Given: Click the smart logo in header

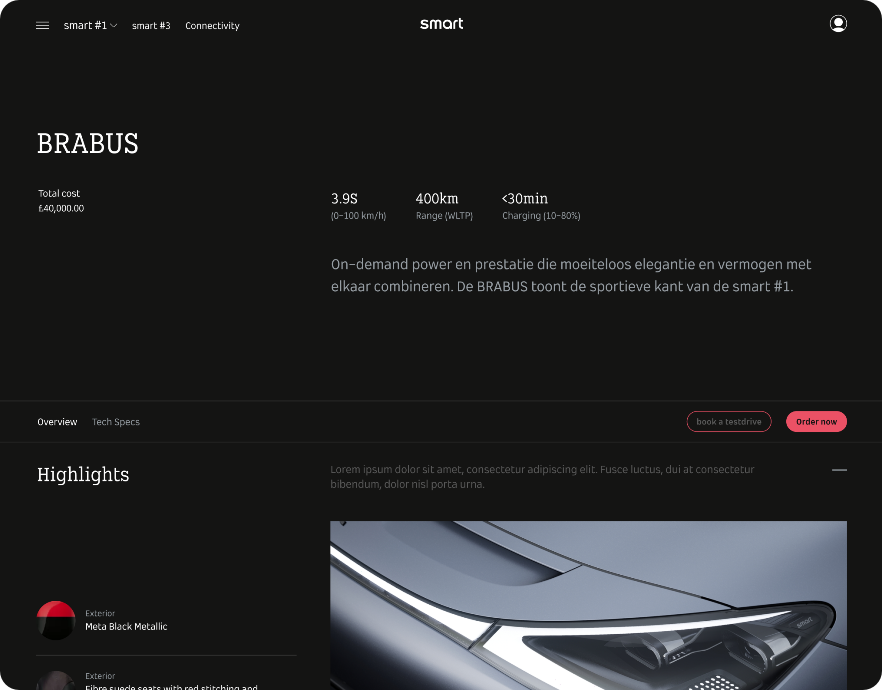Looking at the screenshot, I should coord(442,24).
